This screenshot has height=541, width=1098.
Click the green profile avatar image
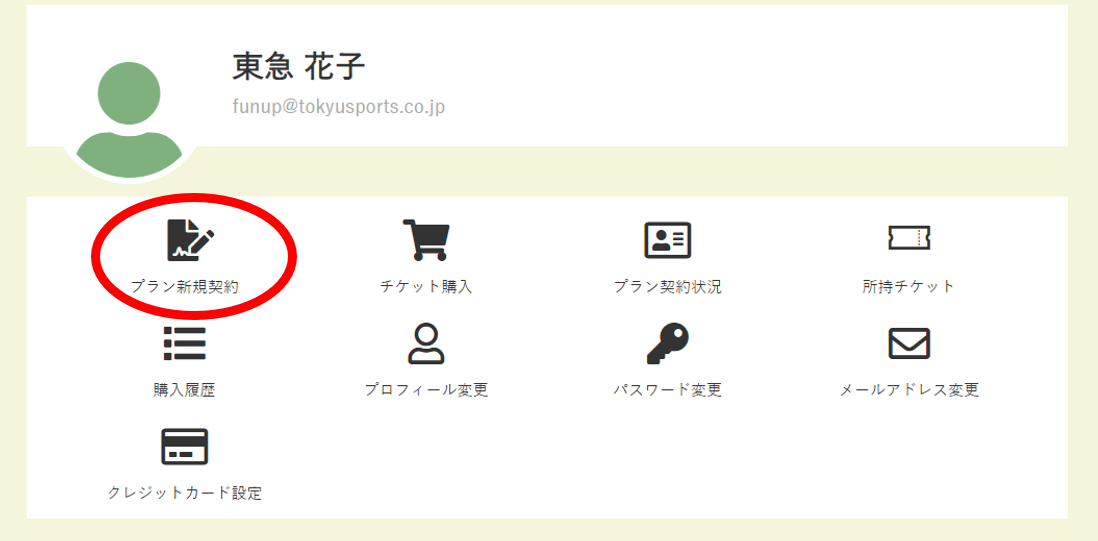click(129, 119)
